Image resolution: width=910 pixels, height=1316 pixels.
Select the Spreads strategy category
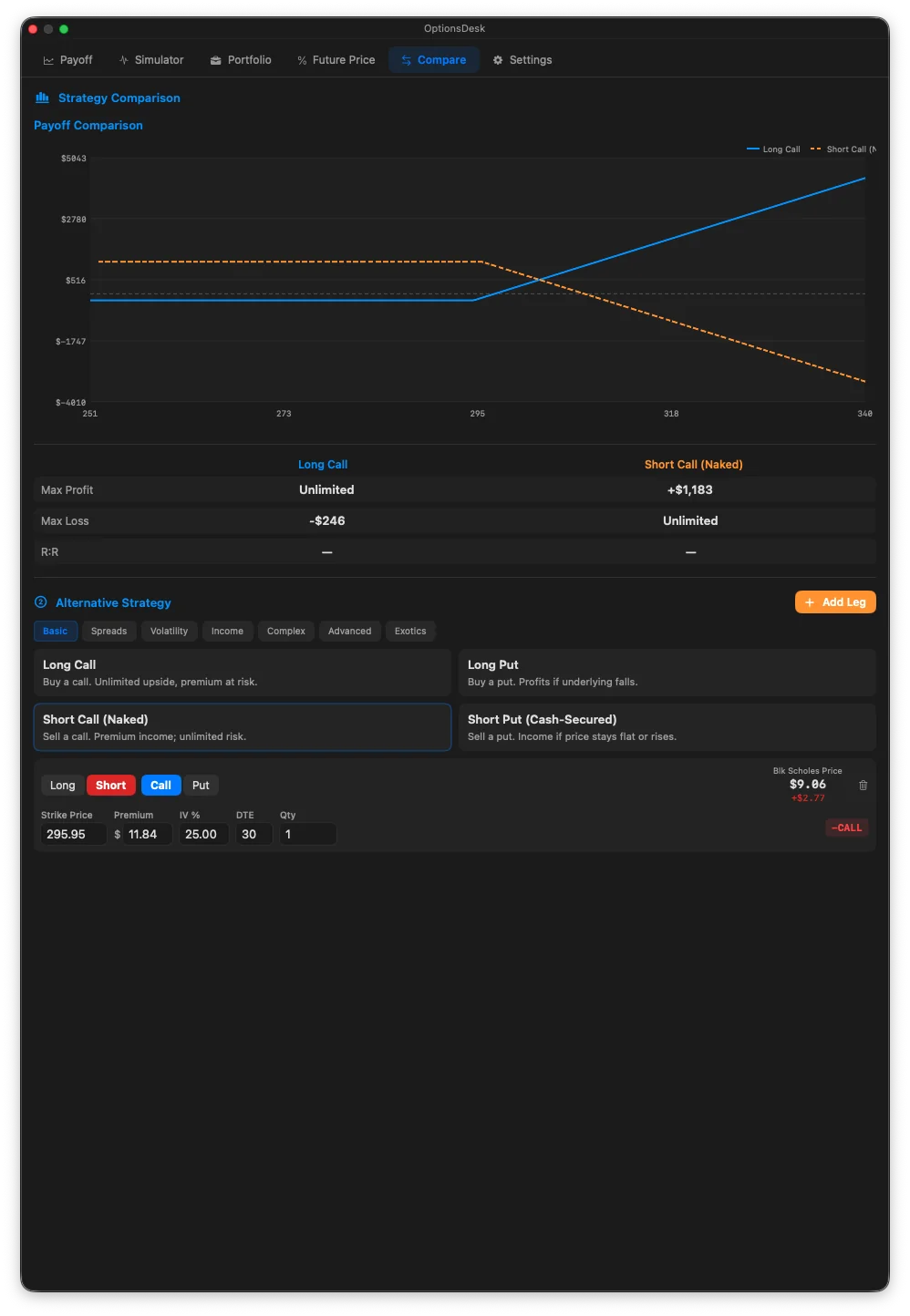[x=109, y=631]
